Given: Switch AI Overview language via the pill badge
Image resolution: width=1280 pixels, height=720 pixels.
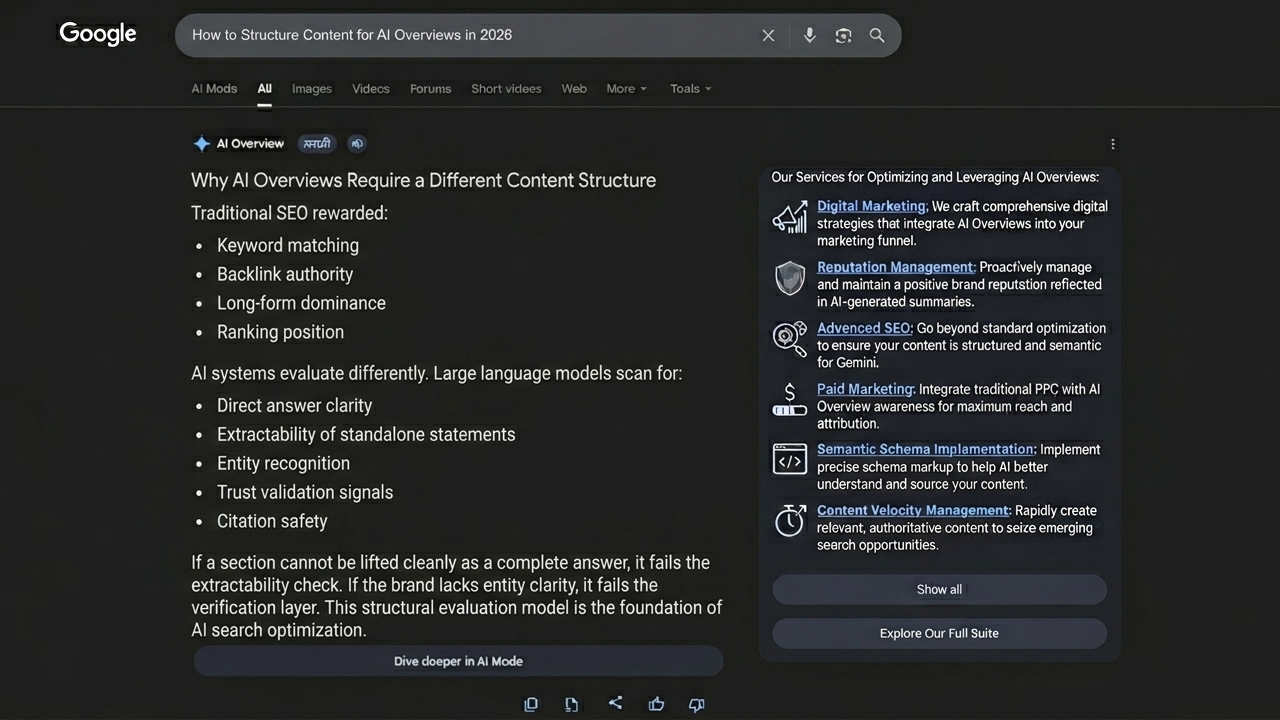Looking at the screenshot, I should pyautogui.click(x=317, y=143).
